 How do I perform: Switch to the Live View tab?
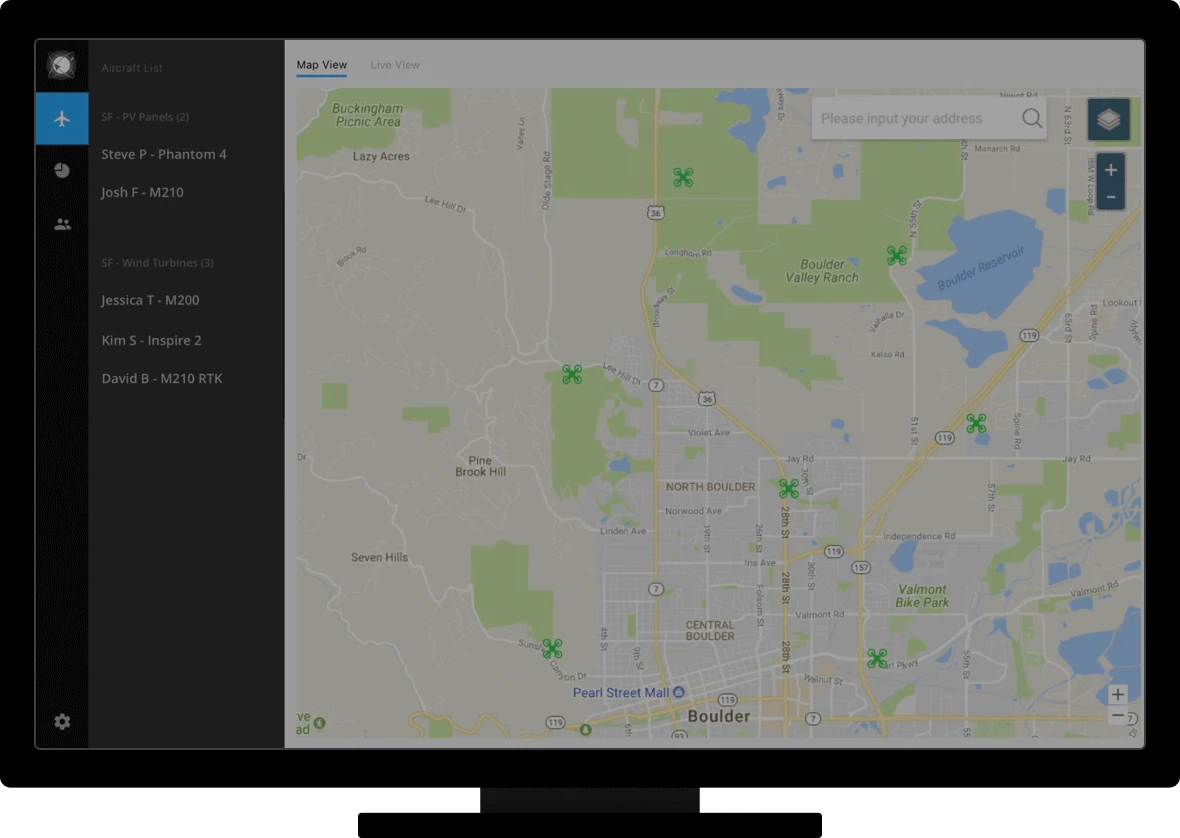click(395, 65)
